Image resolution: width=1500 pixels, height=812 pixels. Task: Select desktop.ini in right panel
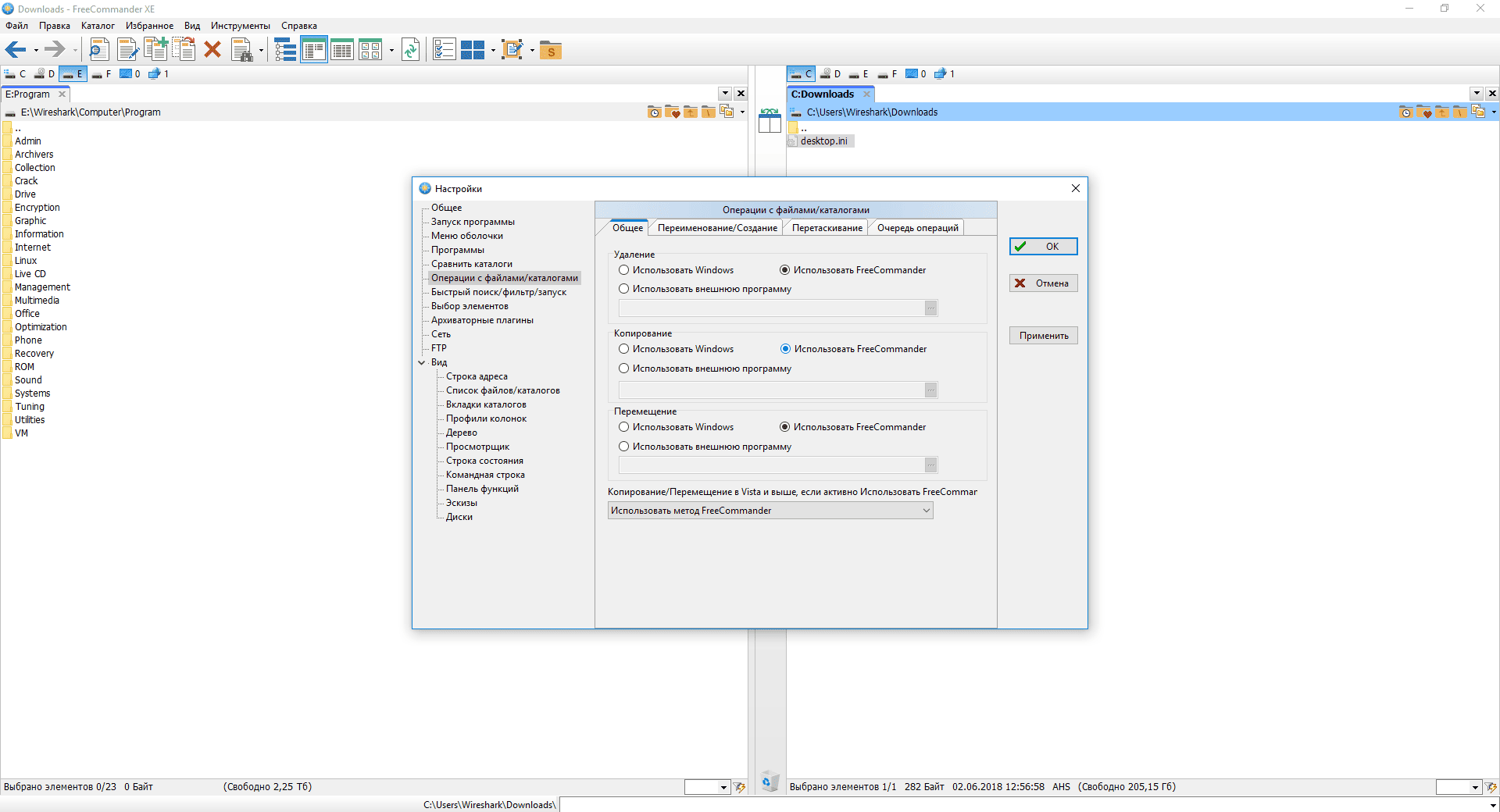[823, 141]
